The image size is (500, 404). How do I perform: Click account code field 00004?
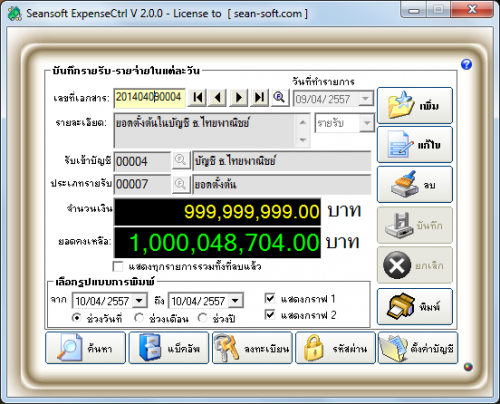pyautogui.click(x=142, y=161)
